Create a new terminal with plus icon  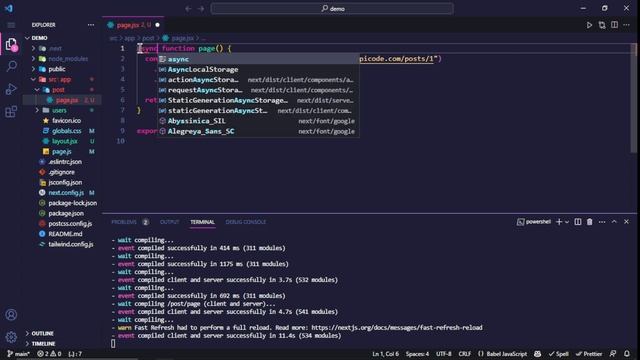click(559, 222)
